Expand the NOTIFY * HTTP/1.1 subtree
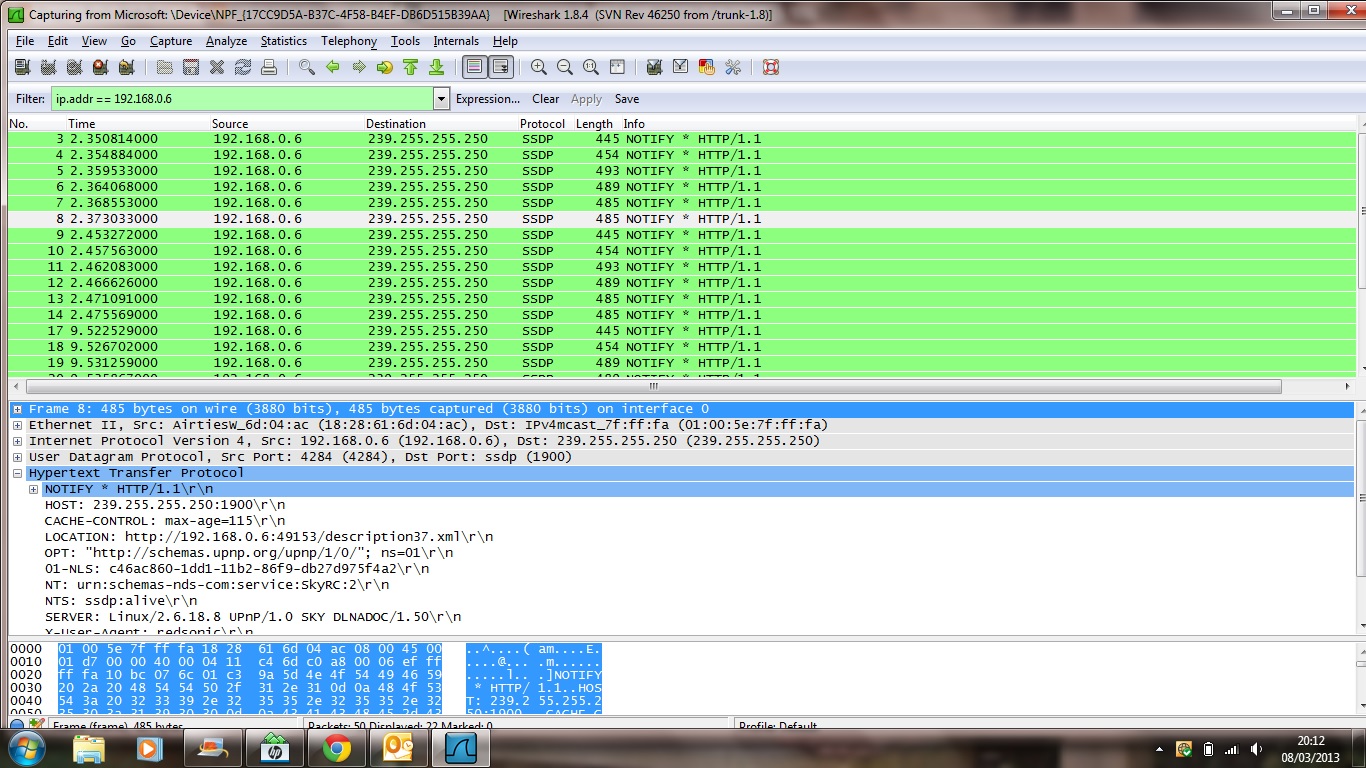1366x768 pixels. tap(33, 489)
